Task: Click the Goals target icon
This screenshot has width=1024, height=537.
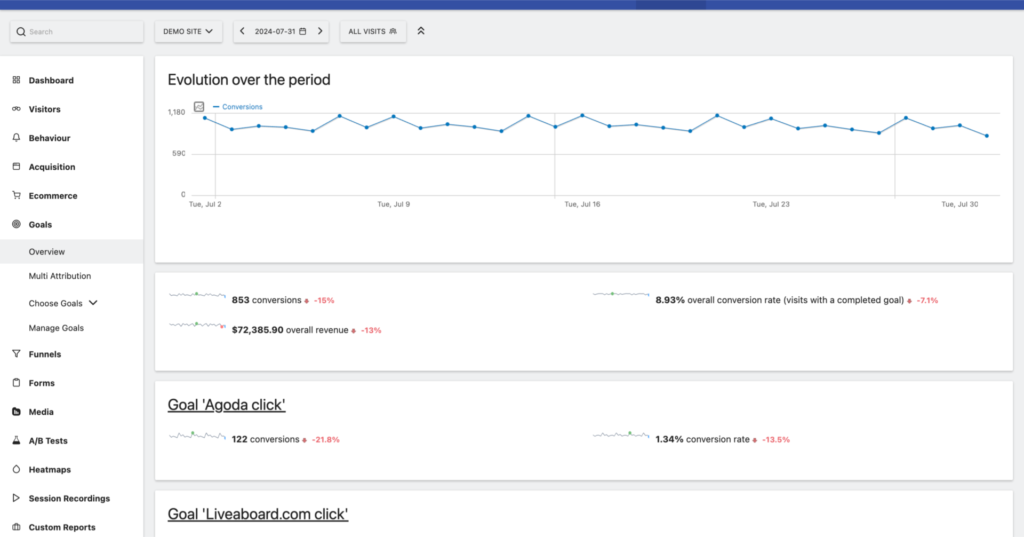Action: pos(16,225)
